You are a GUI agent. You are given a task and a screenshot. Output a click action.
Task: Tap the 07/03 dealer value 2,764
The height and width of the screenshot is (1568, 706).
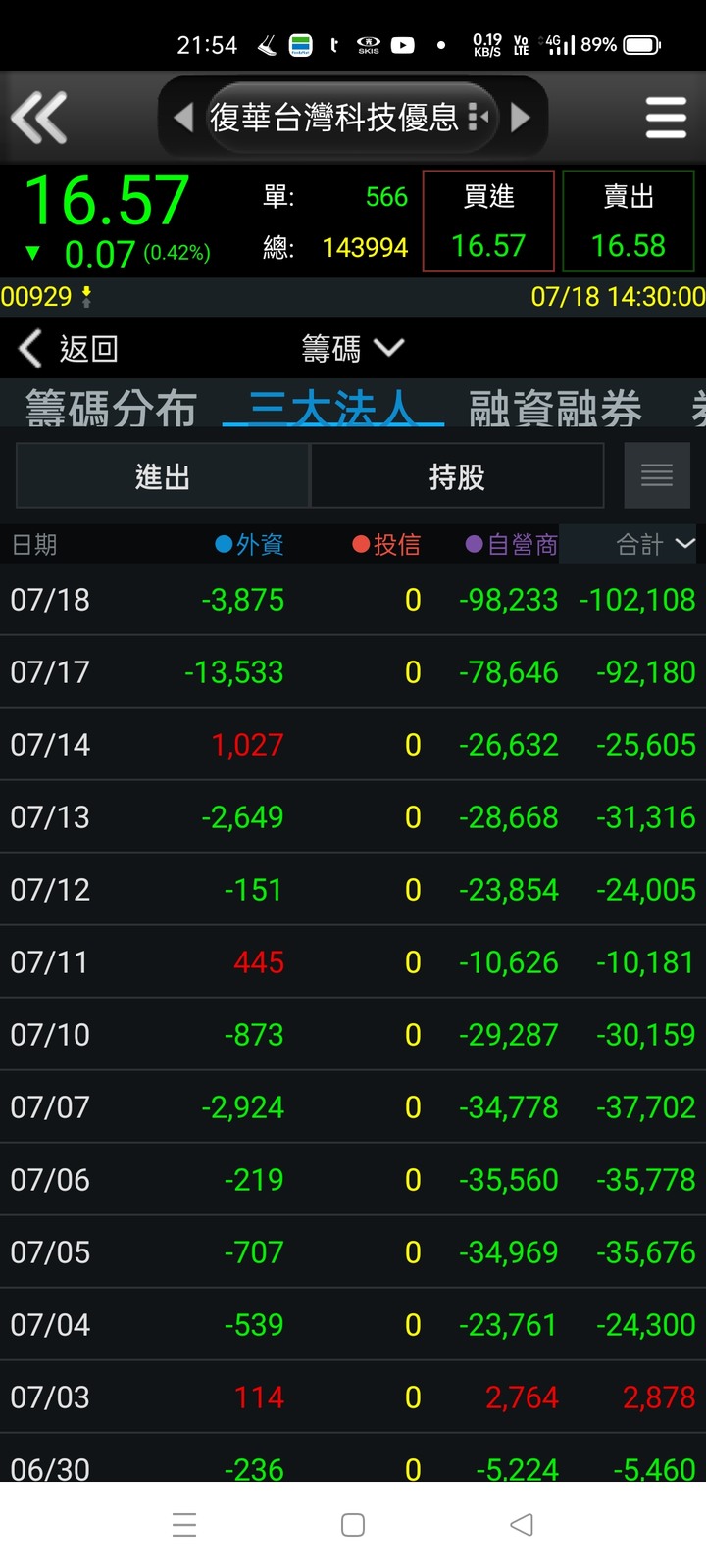click(522, 1397)
